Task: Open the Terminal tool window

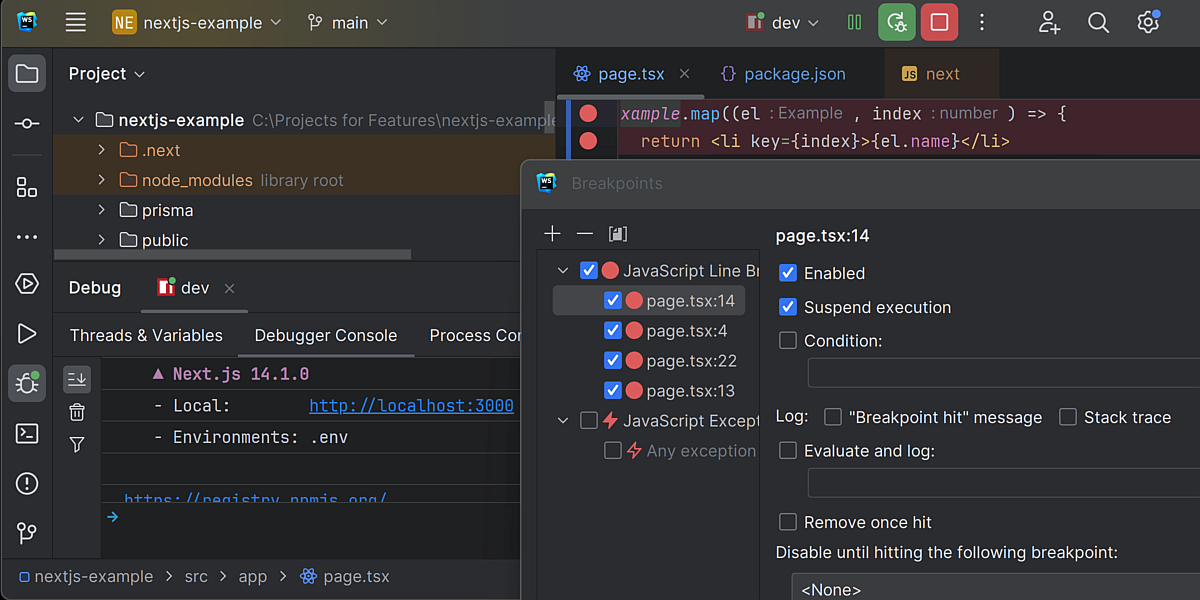Action: [27, 433]
